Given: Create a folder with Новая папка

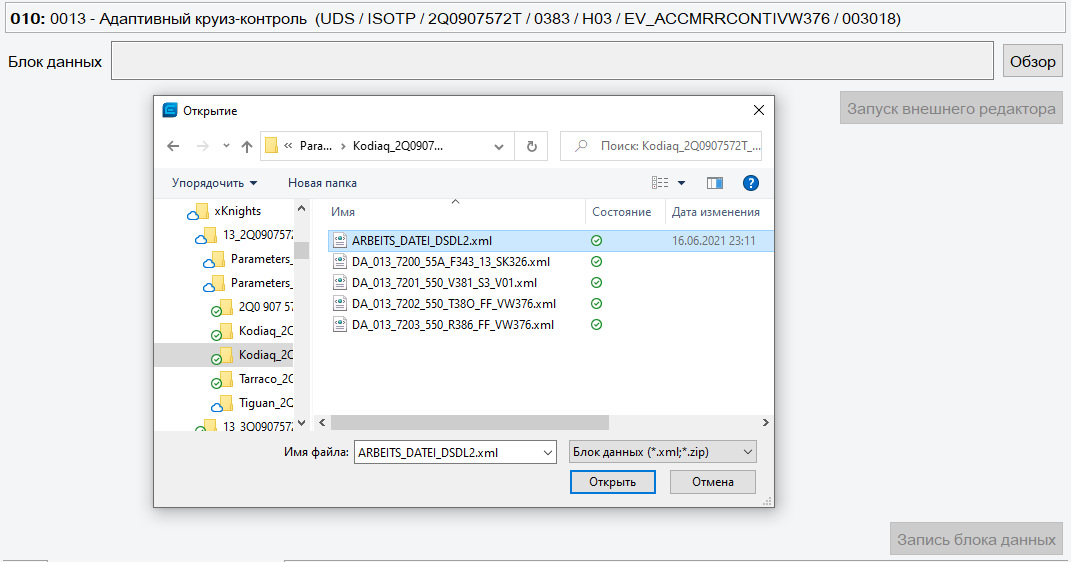Looking at the screenshot, I should coord(322,183).
